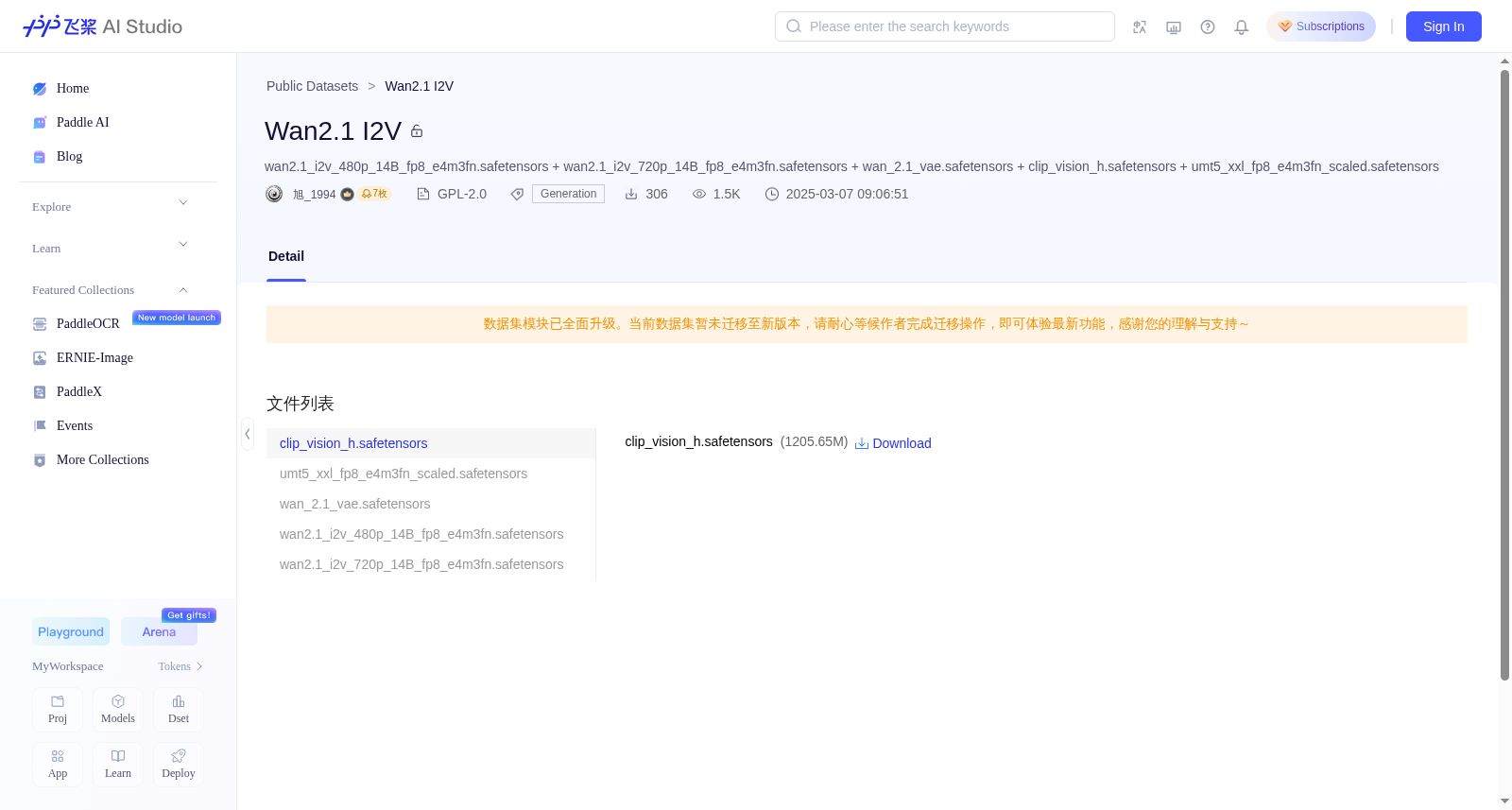Click the orange dataset upgrade notice banner
This screenshot has height=810, width=1512.
(867, 324)
